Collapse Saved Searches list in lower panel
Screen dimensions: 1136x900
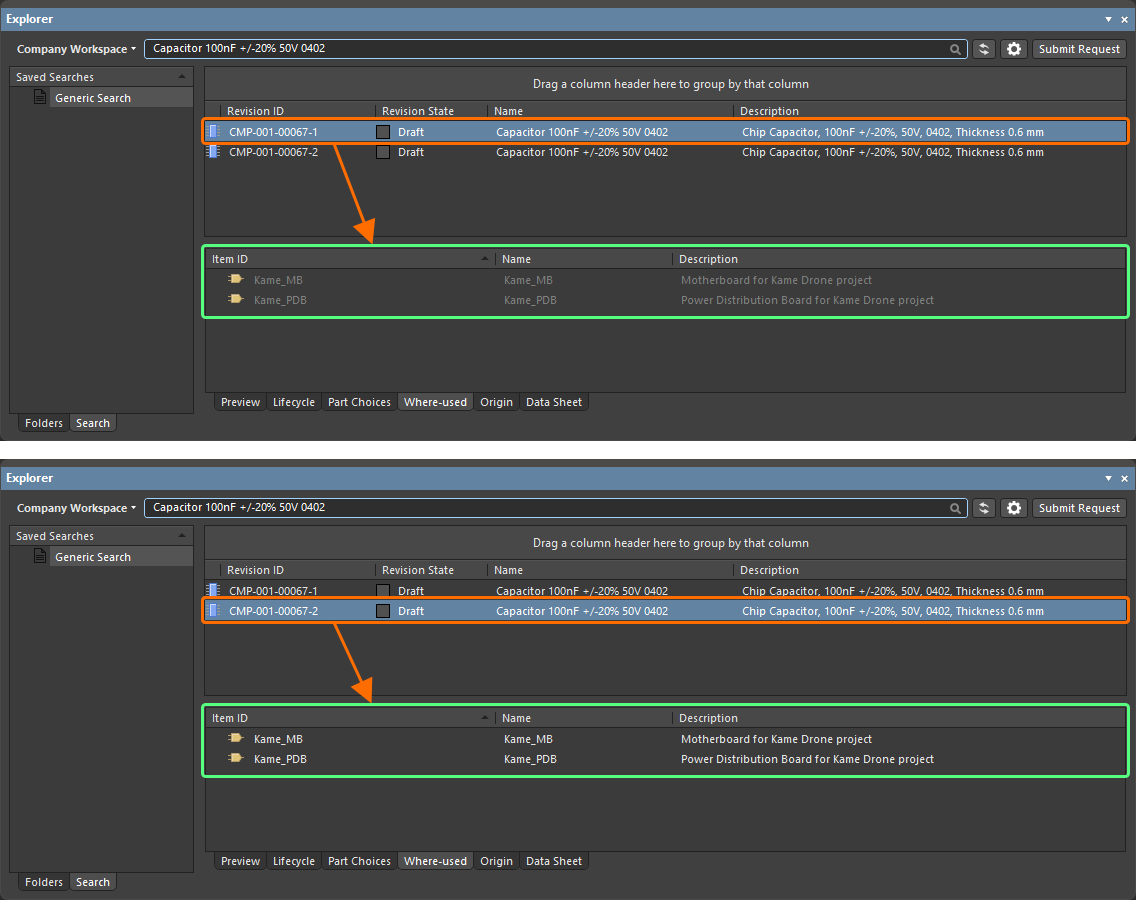(x=181, y=536)
